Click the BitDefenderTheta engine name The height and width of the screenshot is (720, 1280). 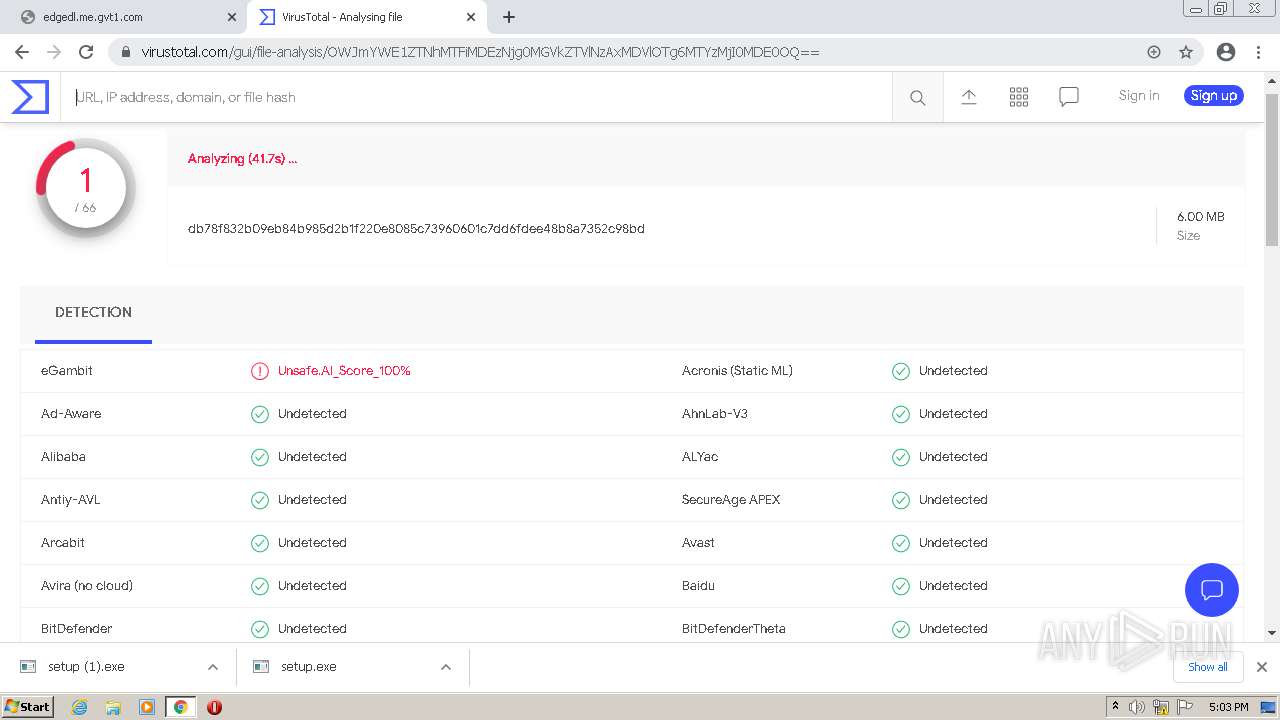(734, 629)
